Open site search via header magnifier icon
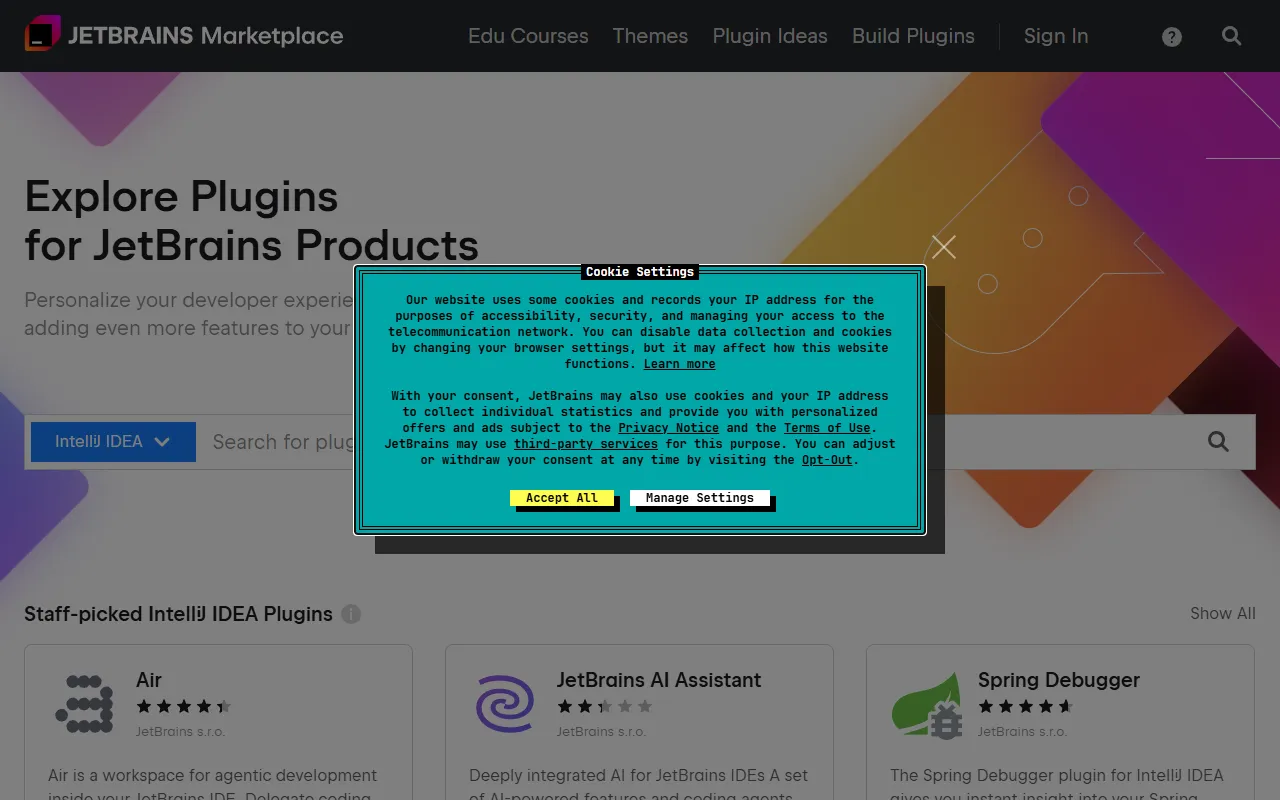Viewport: 1280px width, 800px height. (1232, 36)
